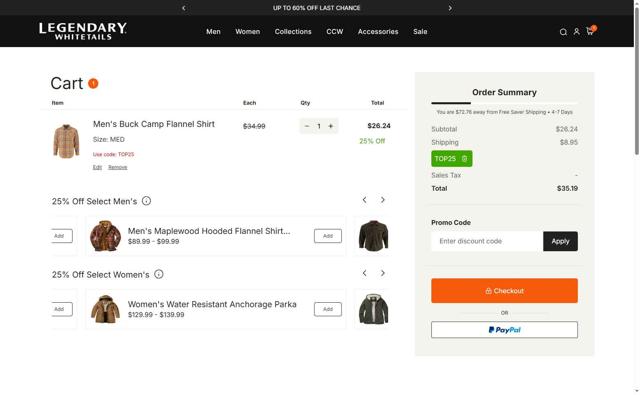Go to previous promo banner message
Screen dimensions: 640x395
click(184, 8)
